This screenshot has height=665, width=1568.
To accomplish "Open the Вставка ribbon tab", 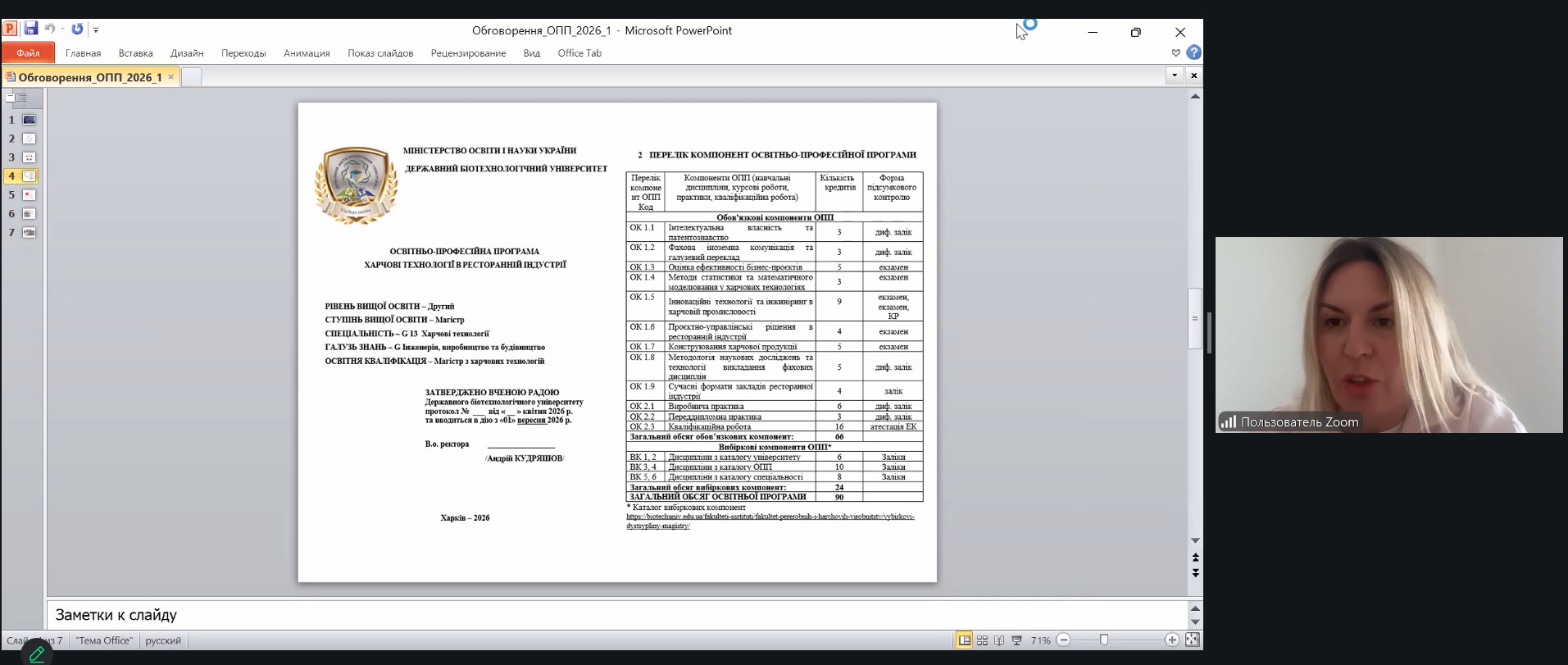I will (135, 53).
